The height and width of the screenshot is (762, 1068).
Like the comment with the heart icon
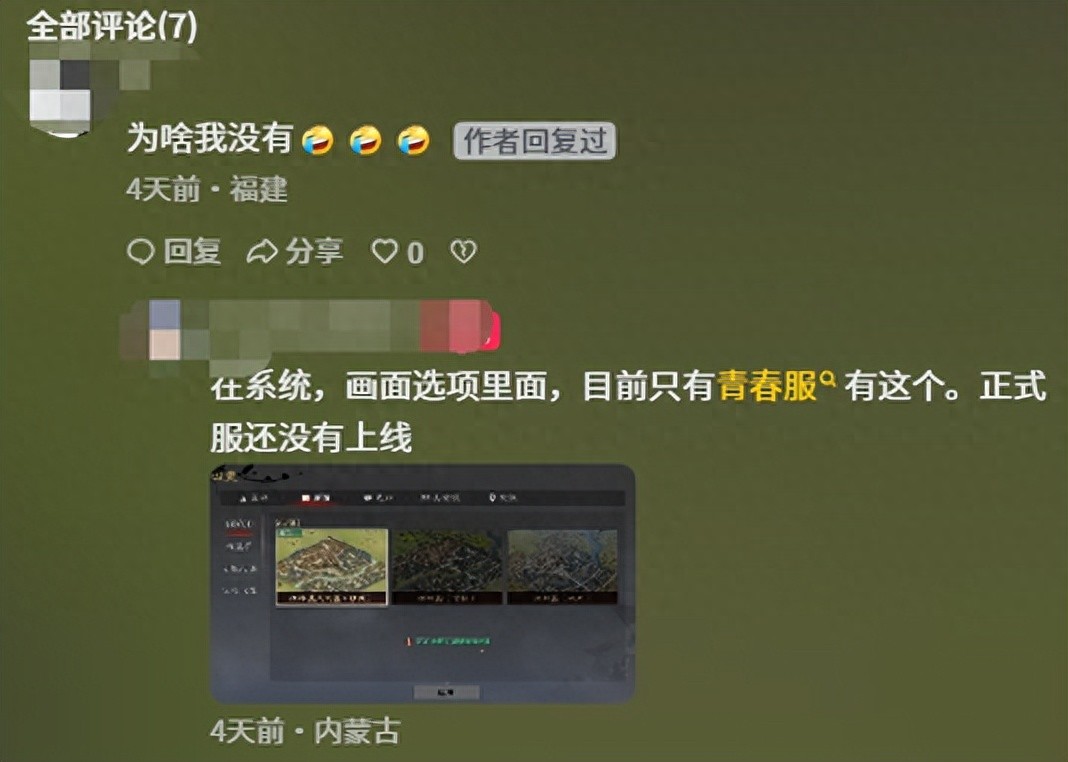[x=383, y=251]
